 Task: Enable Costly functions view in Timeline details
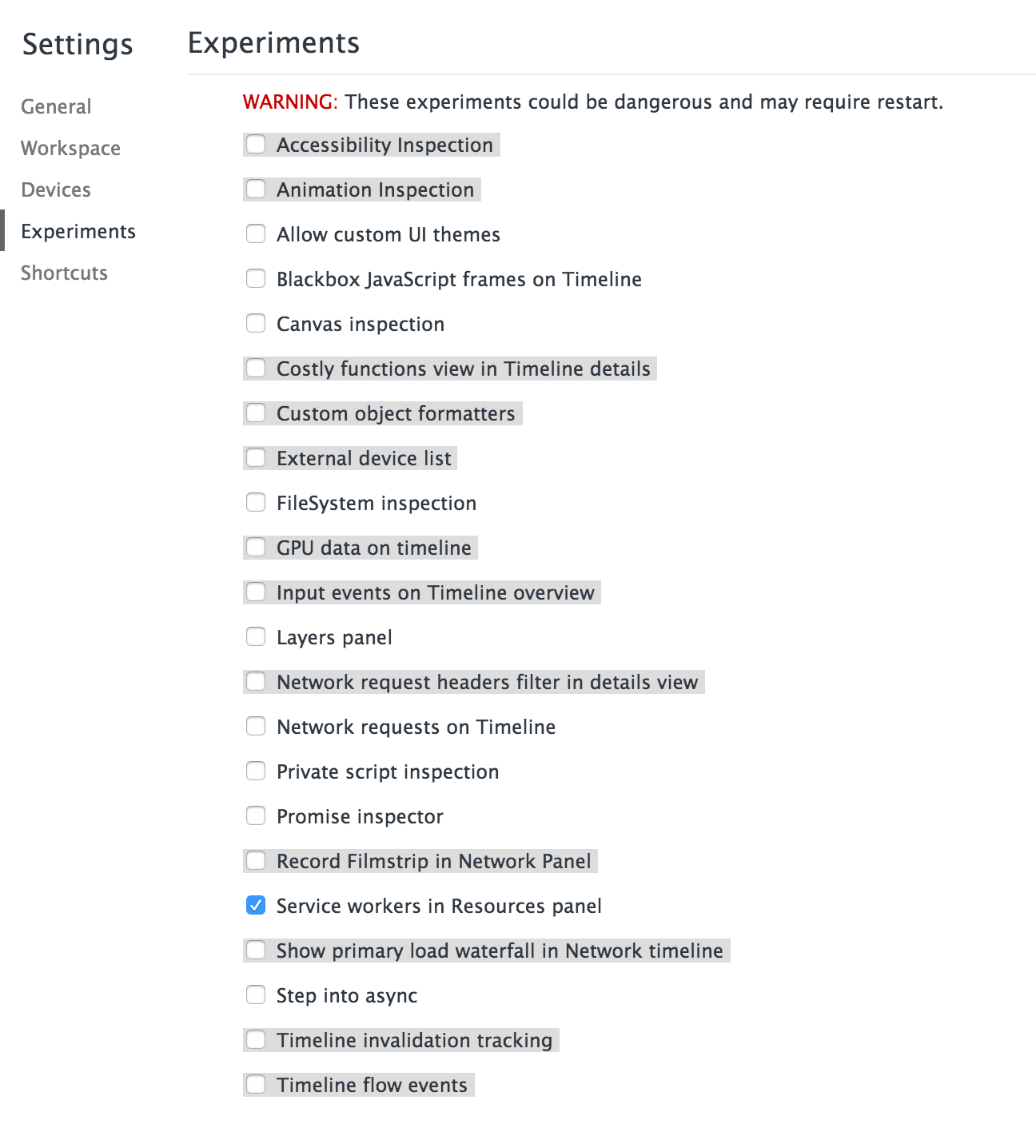tap(255, 368)
